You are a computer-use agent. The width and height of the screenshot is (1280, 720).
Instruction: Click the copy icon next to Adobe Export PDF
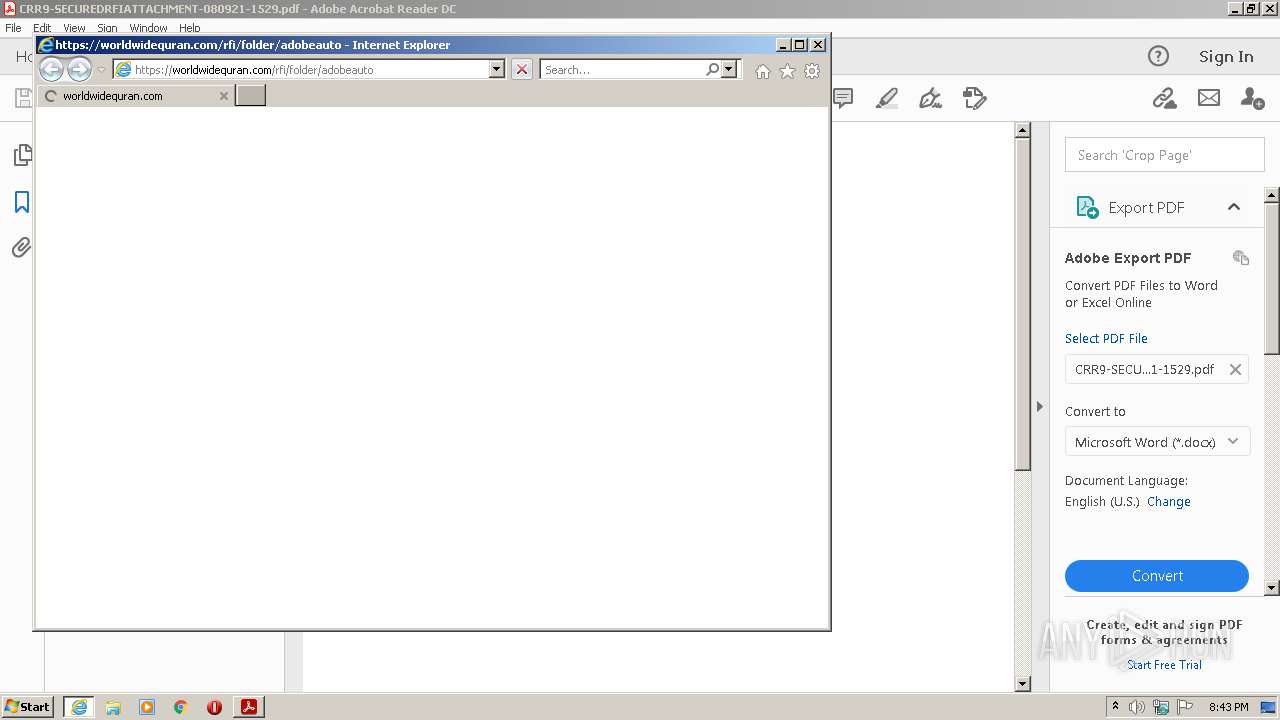tap(1241, 258)
